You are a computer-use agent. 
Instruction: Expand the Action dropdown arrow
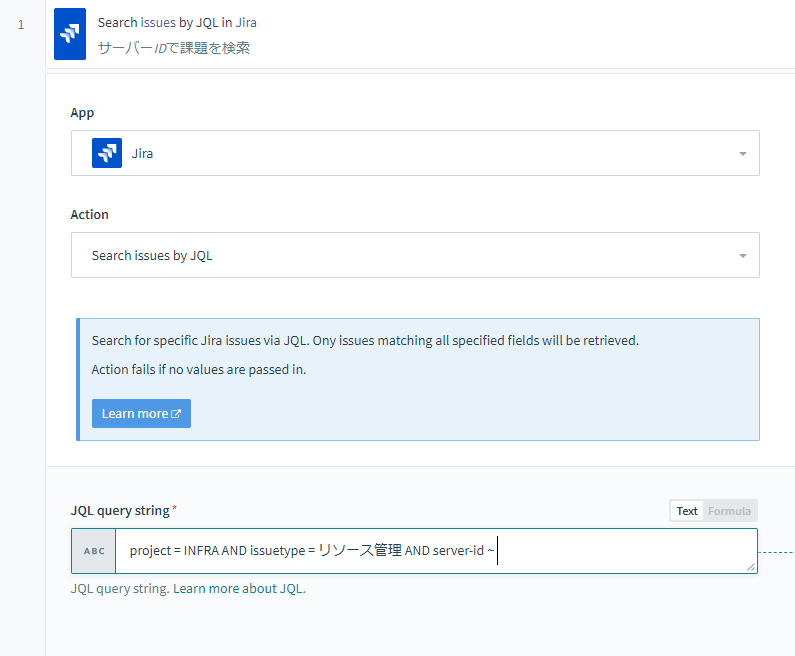(x=743, y=256)
